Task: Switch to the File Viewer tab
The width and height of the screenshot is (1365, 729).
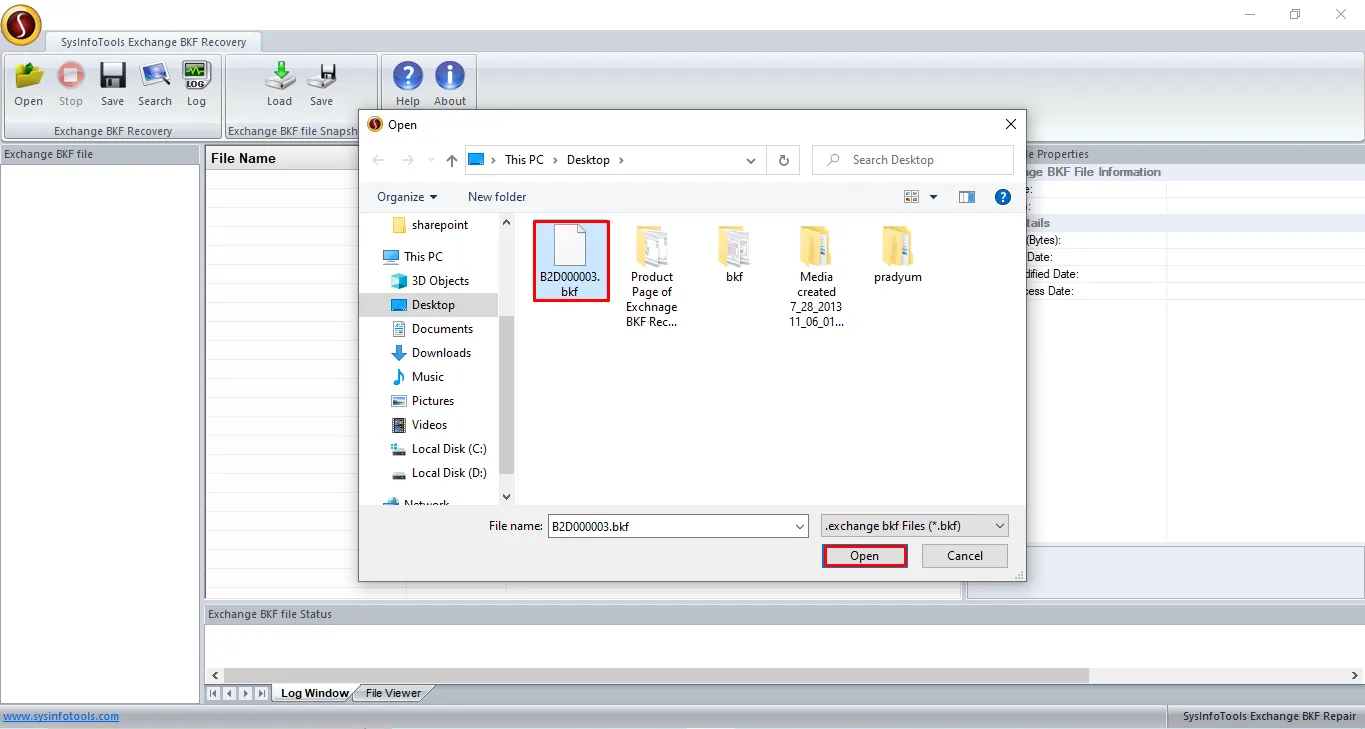Action: click(x=393, y=693)
